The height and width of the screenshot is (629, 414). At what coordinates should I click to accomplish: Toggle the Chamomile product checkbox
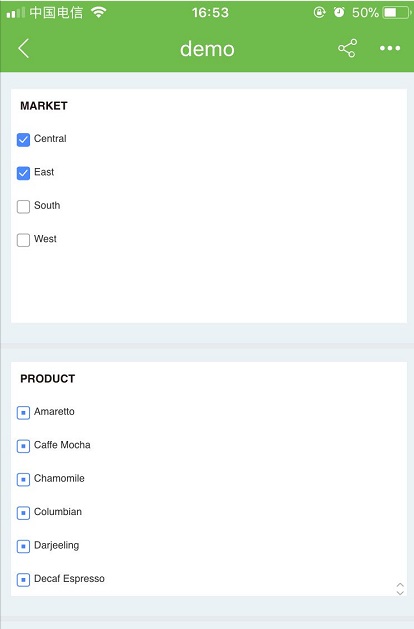[23, 479]
